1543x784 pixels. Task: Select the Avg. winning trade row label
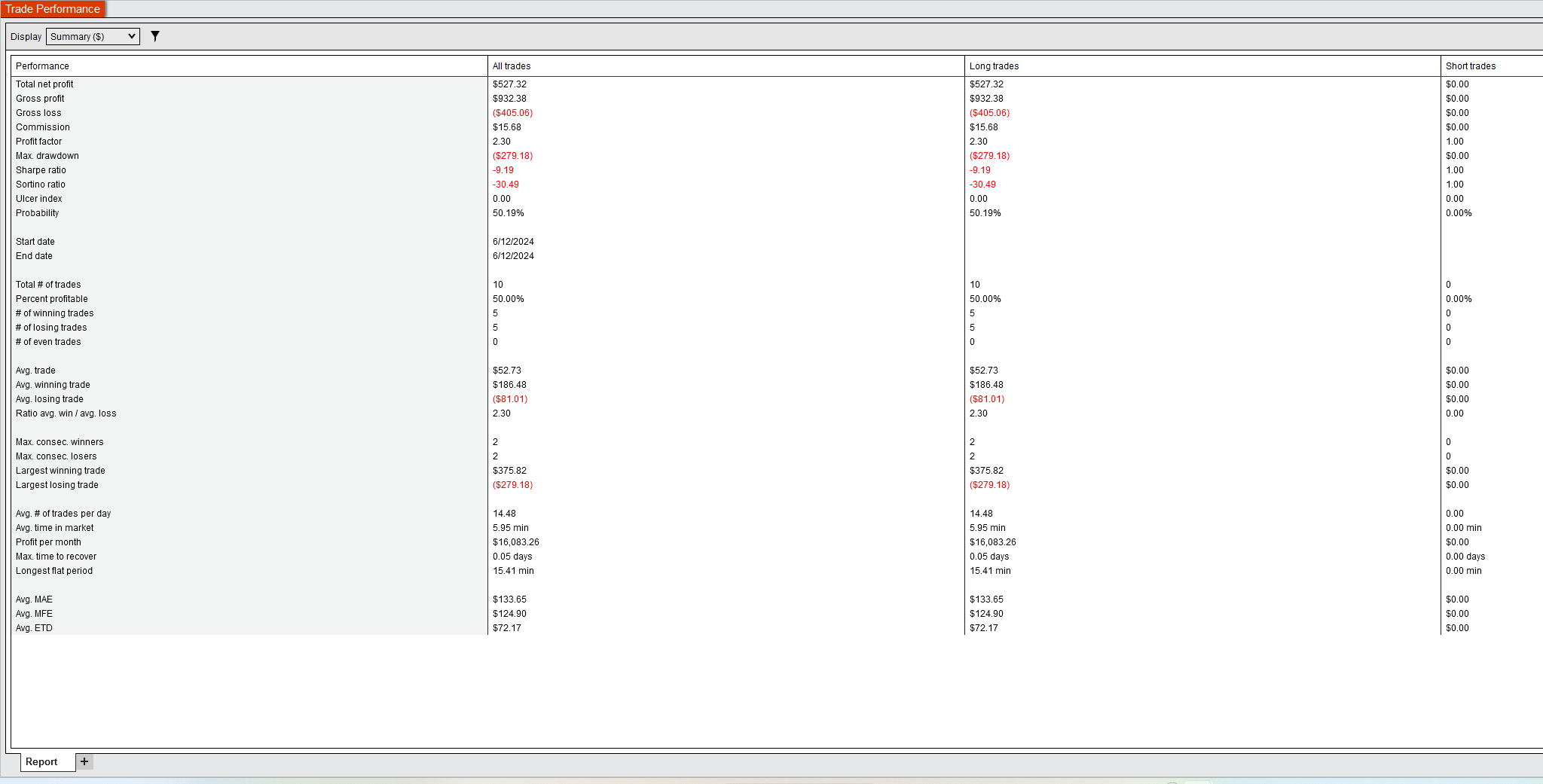tap(53, 385)
